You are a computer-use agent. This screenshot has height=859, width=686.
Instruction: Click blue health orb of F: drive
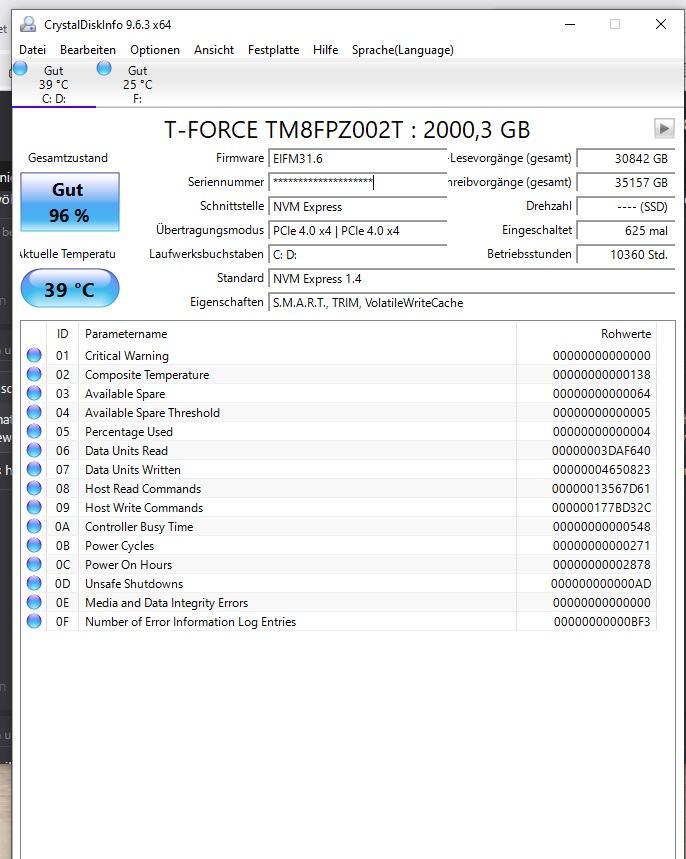click(104, 68)
